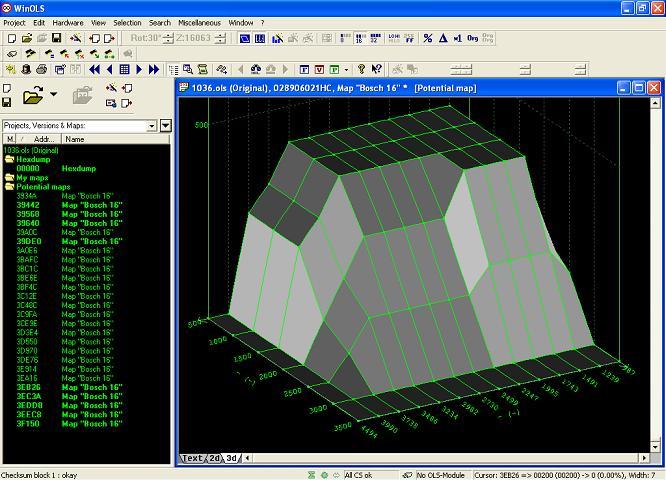
Task: Click the blue r toolbar icon
Action: 304,69
